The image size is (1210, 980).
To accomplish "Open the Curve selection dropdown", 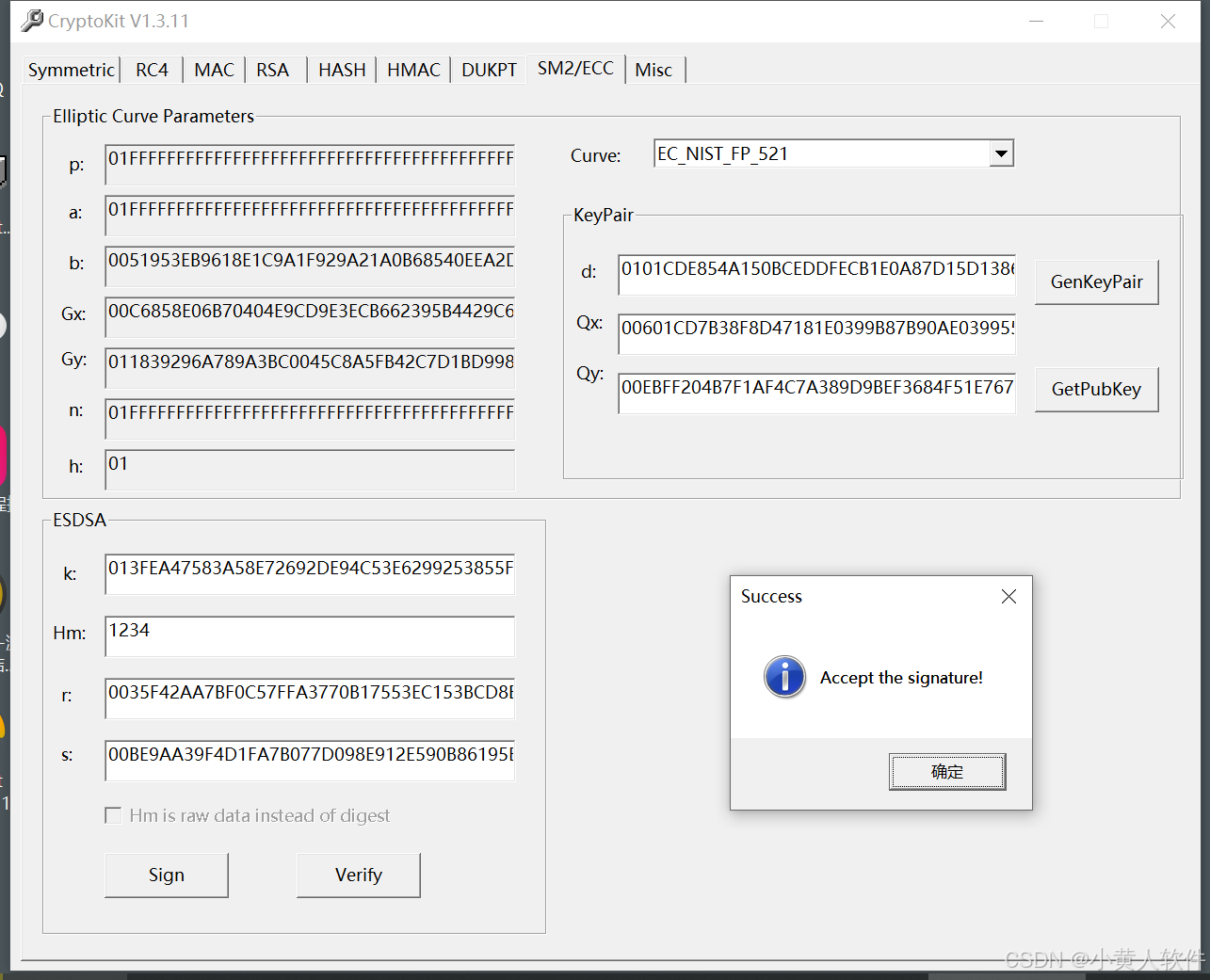I will coord(1001,153).
